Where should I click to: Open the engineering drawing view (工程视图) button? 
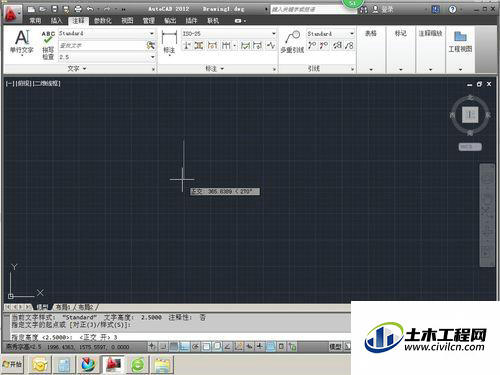[460, 42]
